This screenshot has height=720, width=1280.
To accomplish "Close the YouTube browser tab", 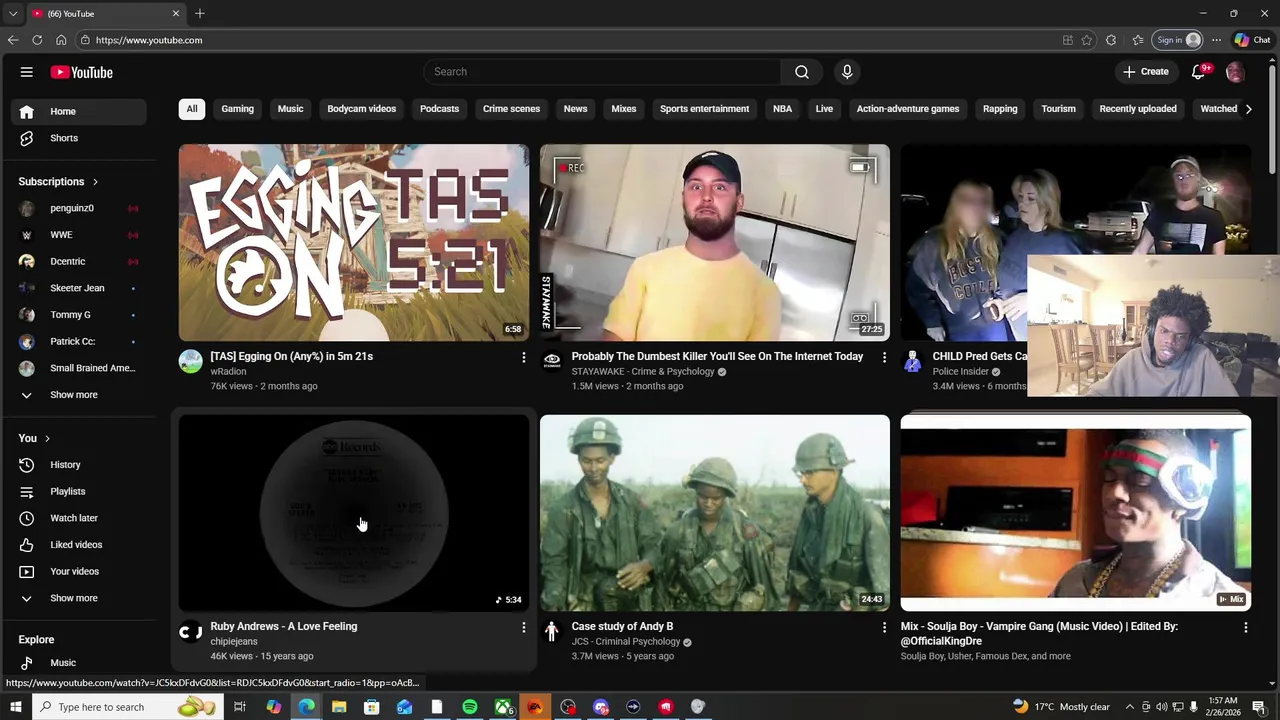I will pyautogui.click(x=176, y=14).
